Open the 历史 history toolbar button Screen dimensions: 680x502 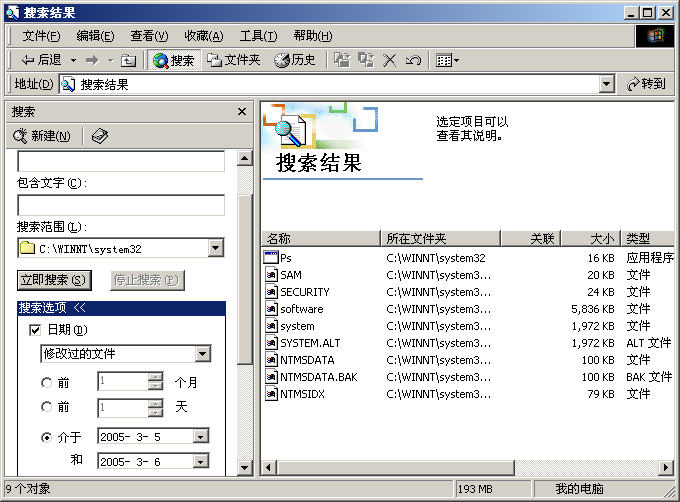pyautogui.click(x=295, y=60)
